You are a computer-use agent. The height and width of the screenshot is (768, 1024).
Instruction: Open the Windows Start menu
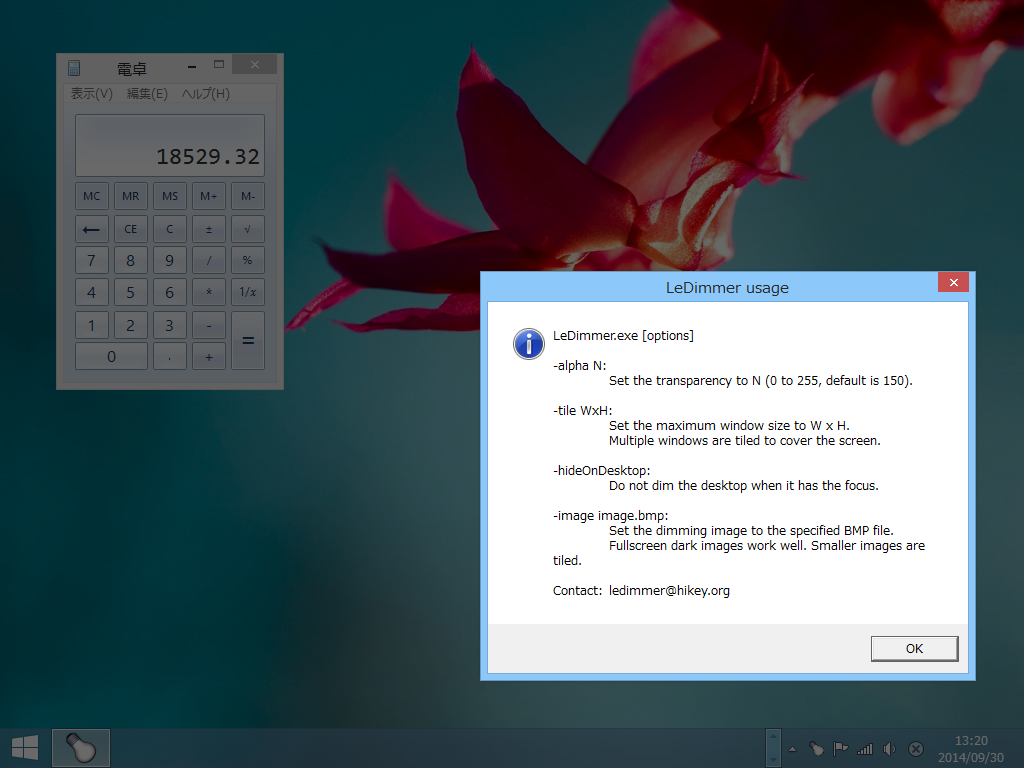click(22, 747)
